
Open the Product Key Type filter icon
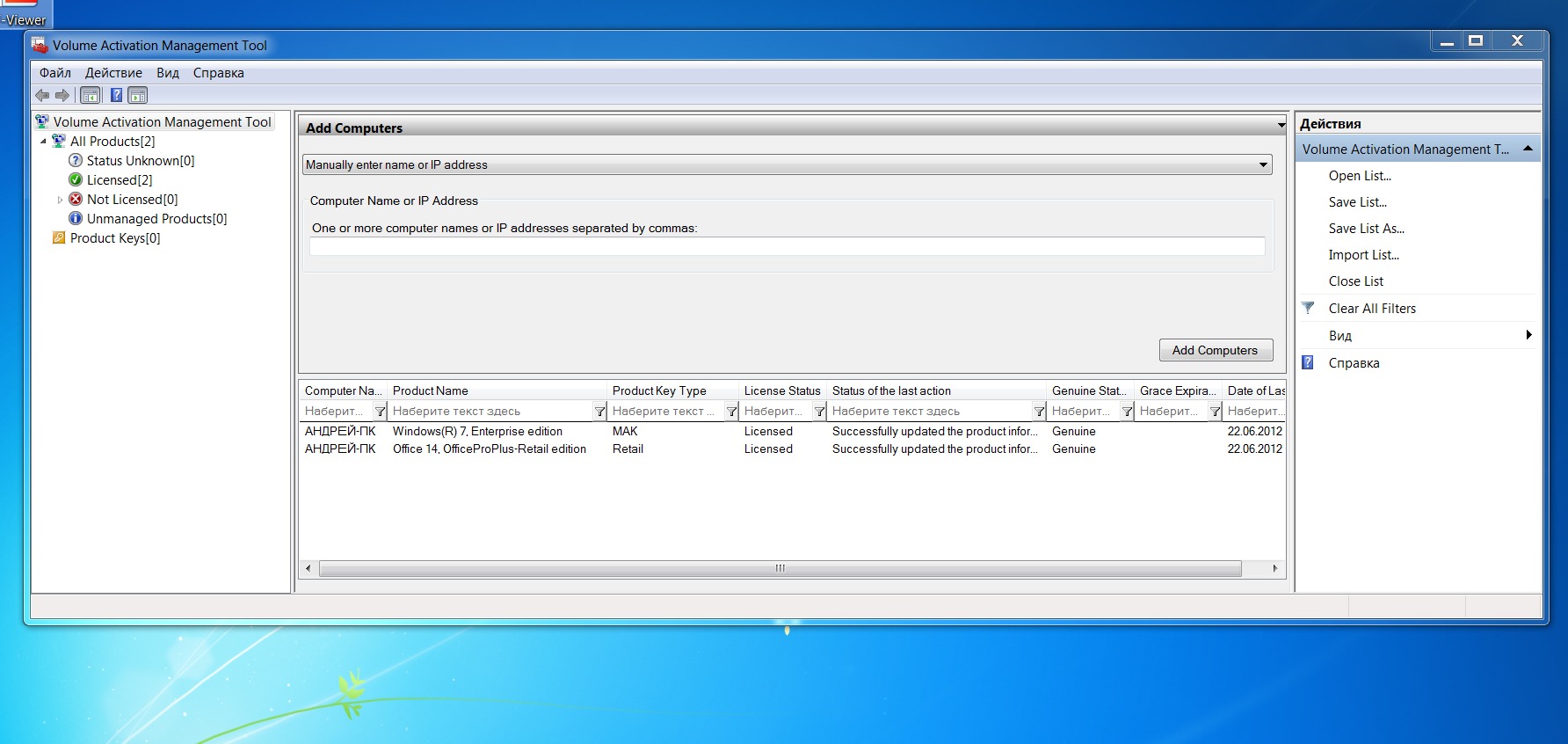click(731, 411)
